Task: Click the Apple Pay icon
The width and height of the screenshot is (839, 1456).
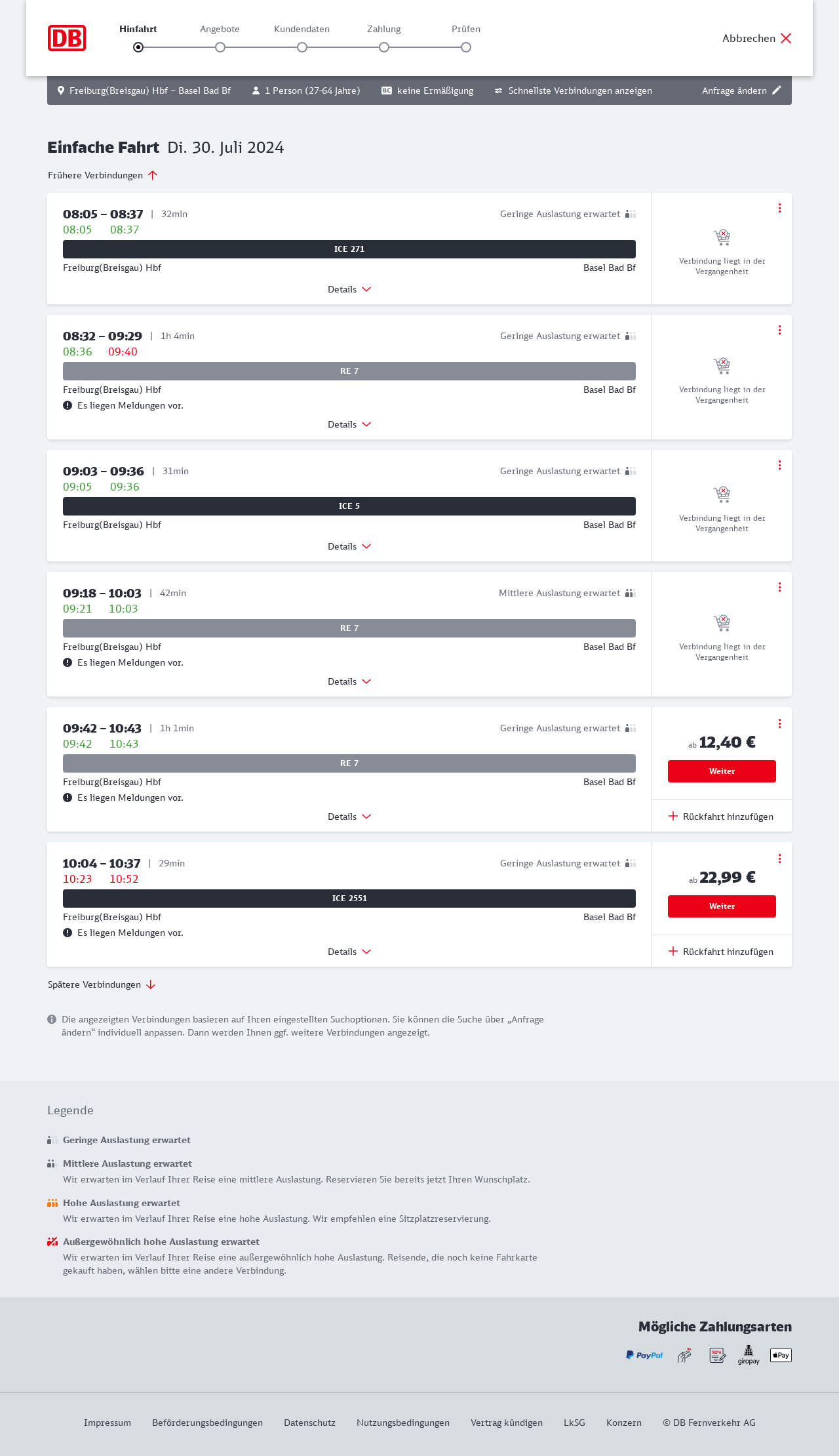Action: click(x=781, y=1355)
